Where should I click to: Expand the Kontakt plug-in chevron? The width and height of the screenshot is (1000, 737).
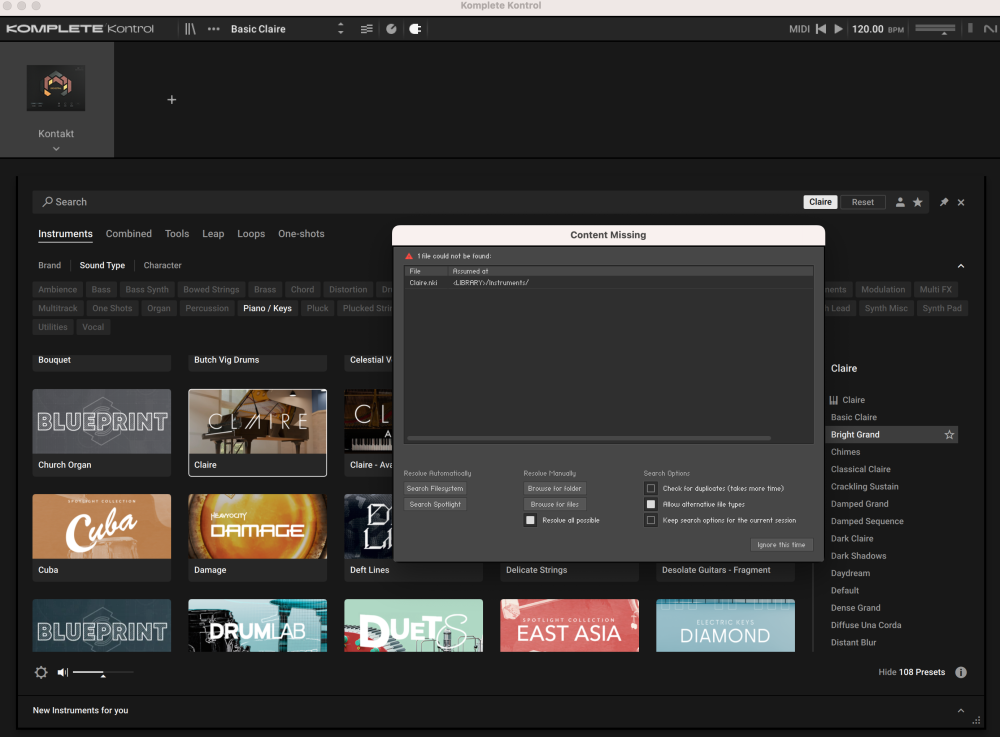tap(56, 149)
